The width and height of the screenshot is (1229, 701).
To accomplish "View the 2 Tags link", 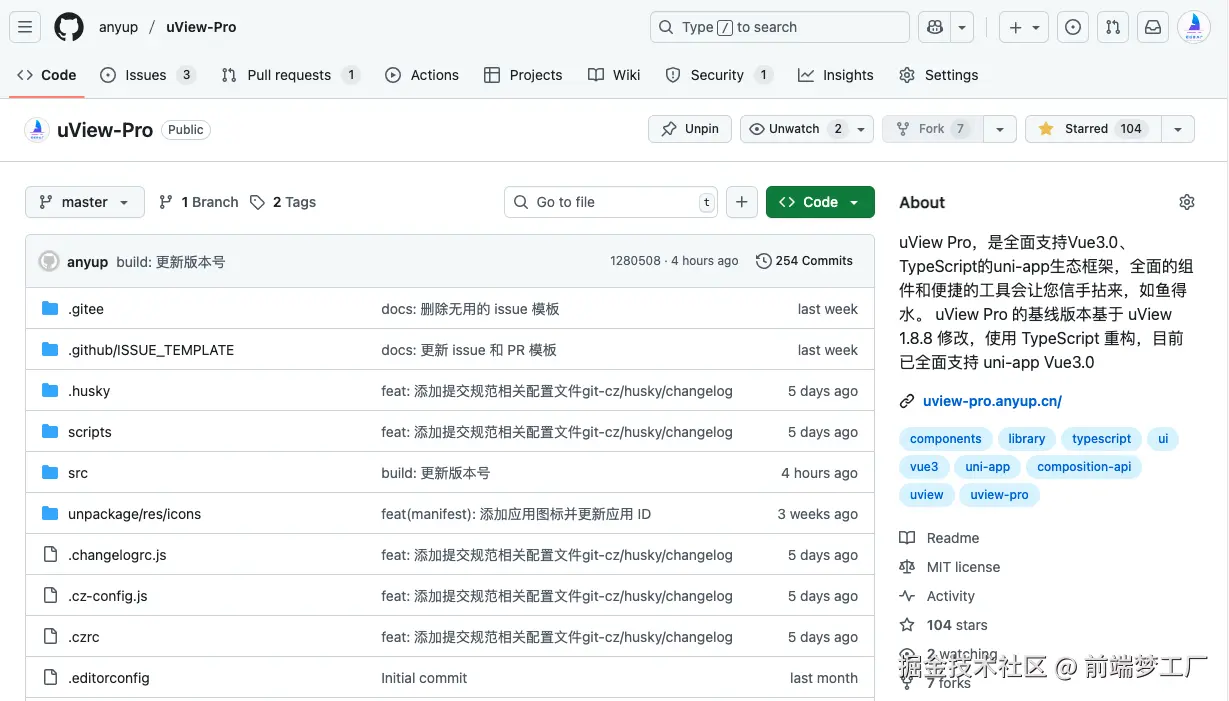I will 283,202.
